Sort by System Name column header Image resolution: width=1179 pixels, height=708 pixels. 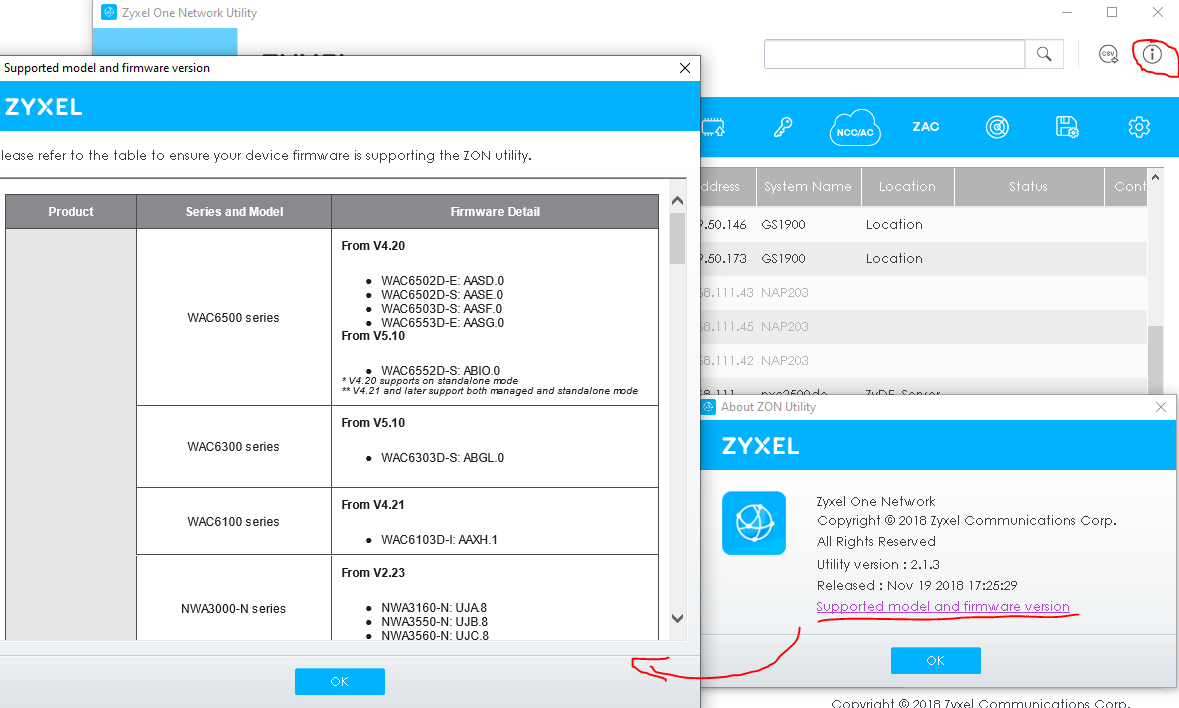click(808, 186)
